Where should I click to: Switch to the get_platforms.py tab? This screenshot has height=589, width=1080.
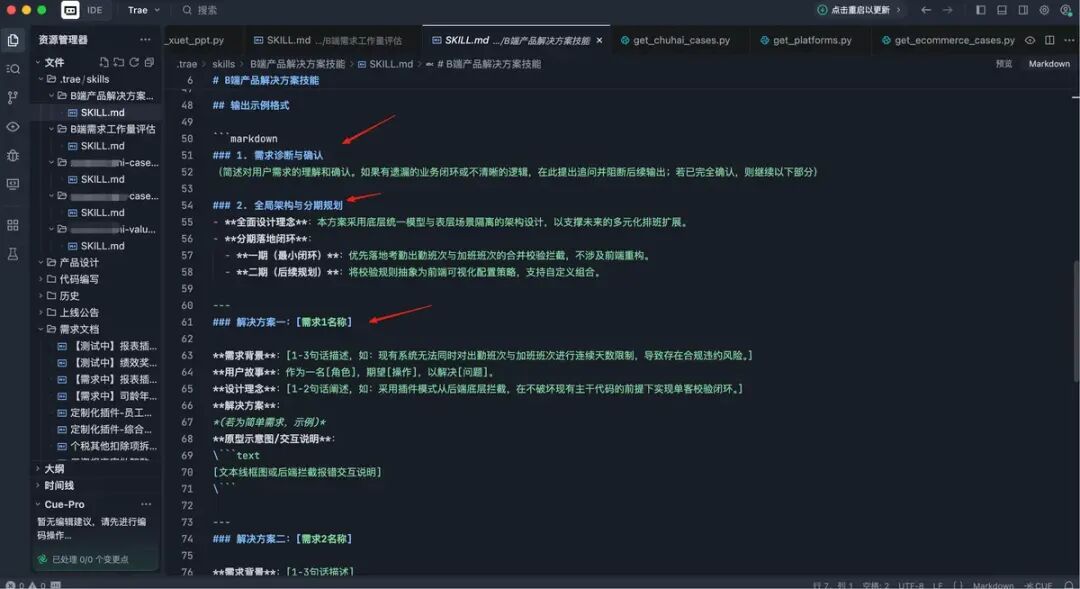pos(806,40)
